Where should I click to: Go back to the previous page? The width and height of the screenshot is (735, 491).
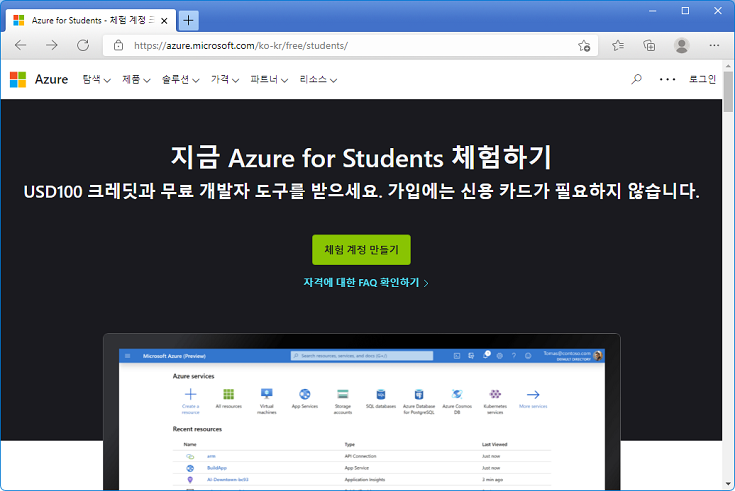click(21, 45)
